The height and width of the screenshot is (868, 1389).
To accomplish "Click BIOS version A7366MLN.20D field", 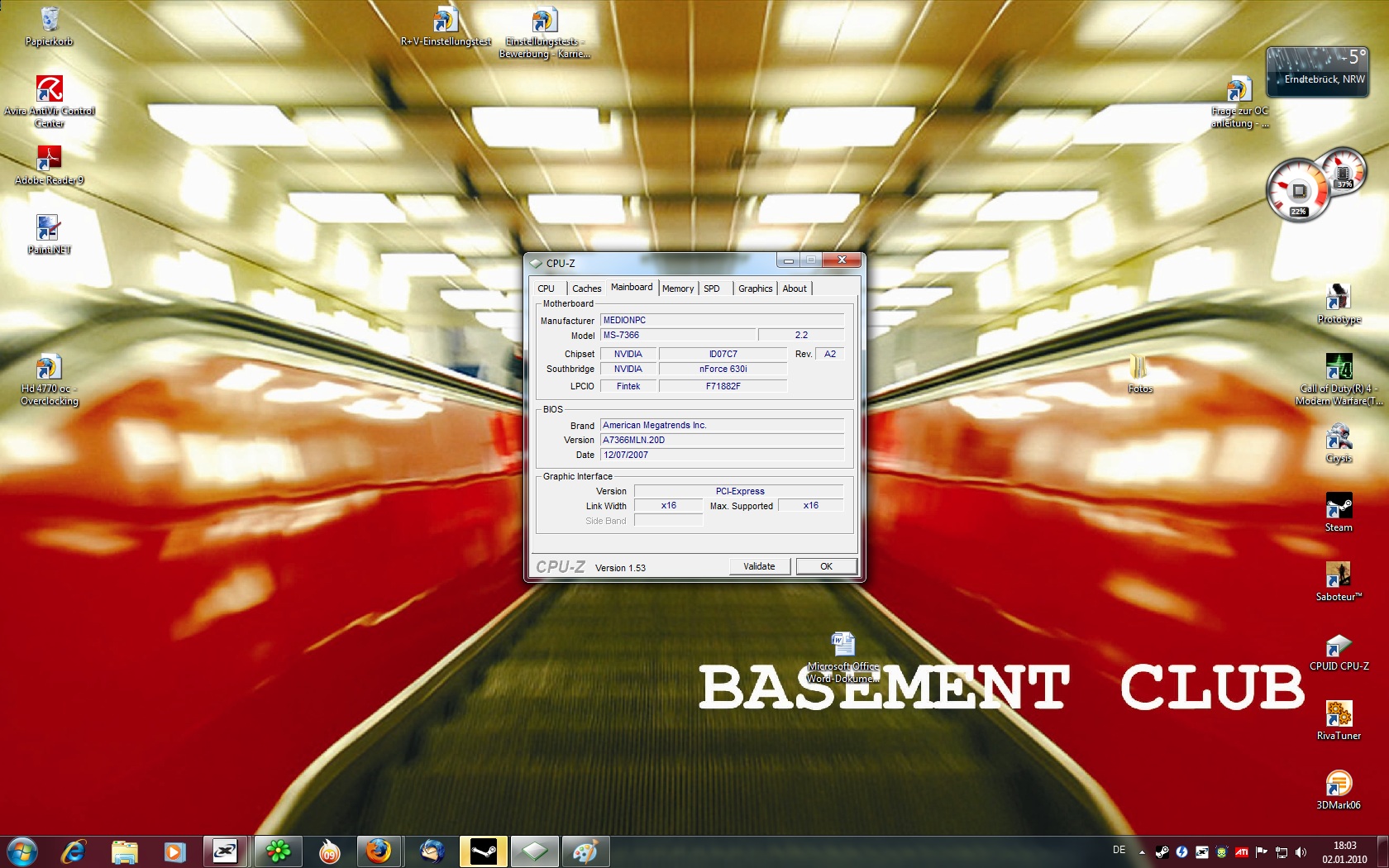I will [723, 440].
